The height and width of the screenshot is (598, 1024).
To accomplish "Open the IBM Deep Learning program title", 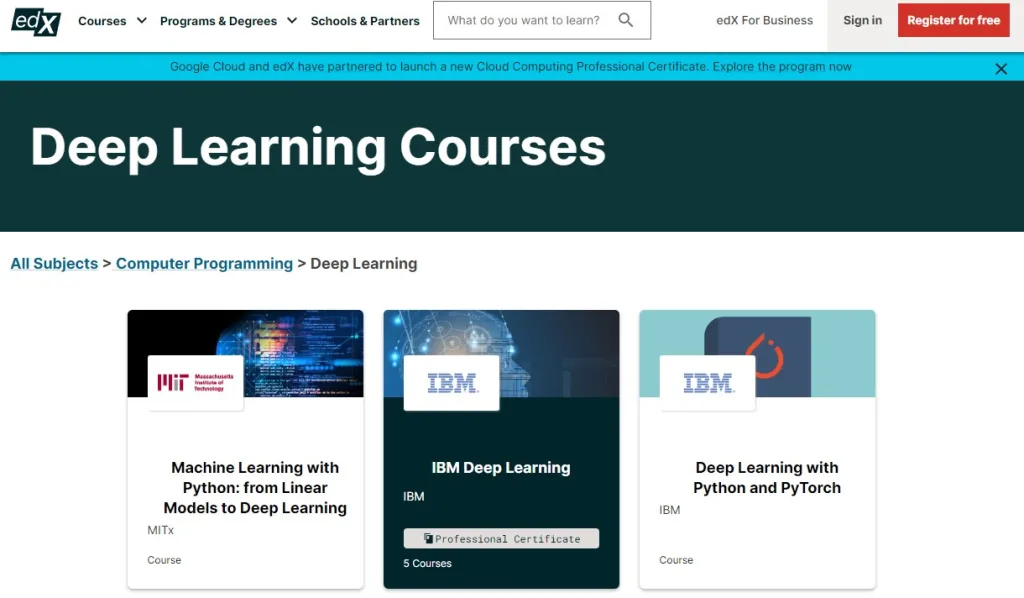I will 501,467.
